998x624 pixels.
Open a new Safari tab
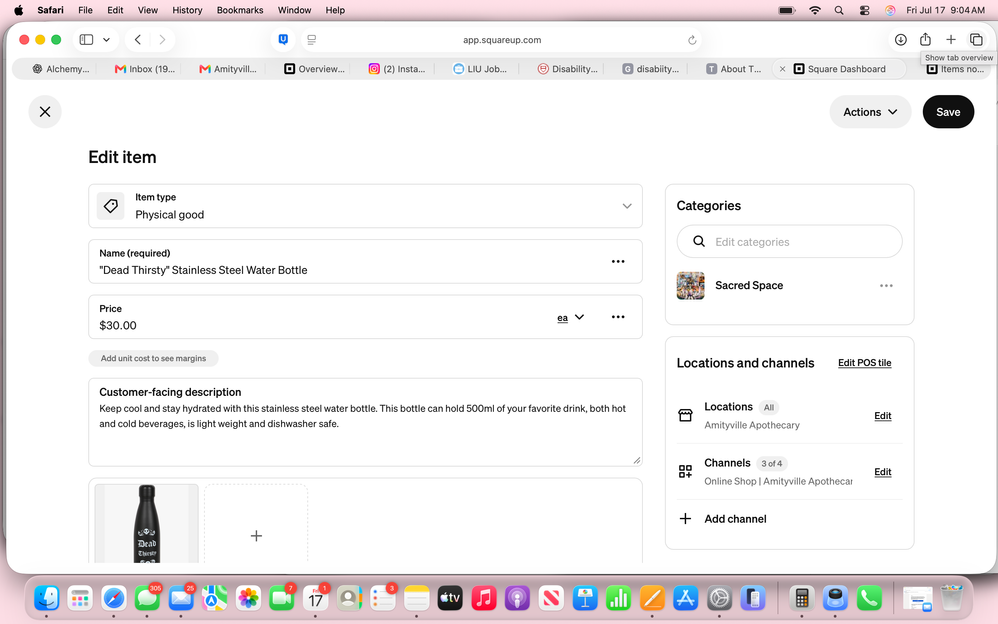(950, 39)
